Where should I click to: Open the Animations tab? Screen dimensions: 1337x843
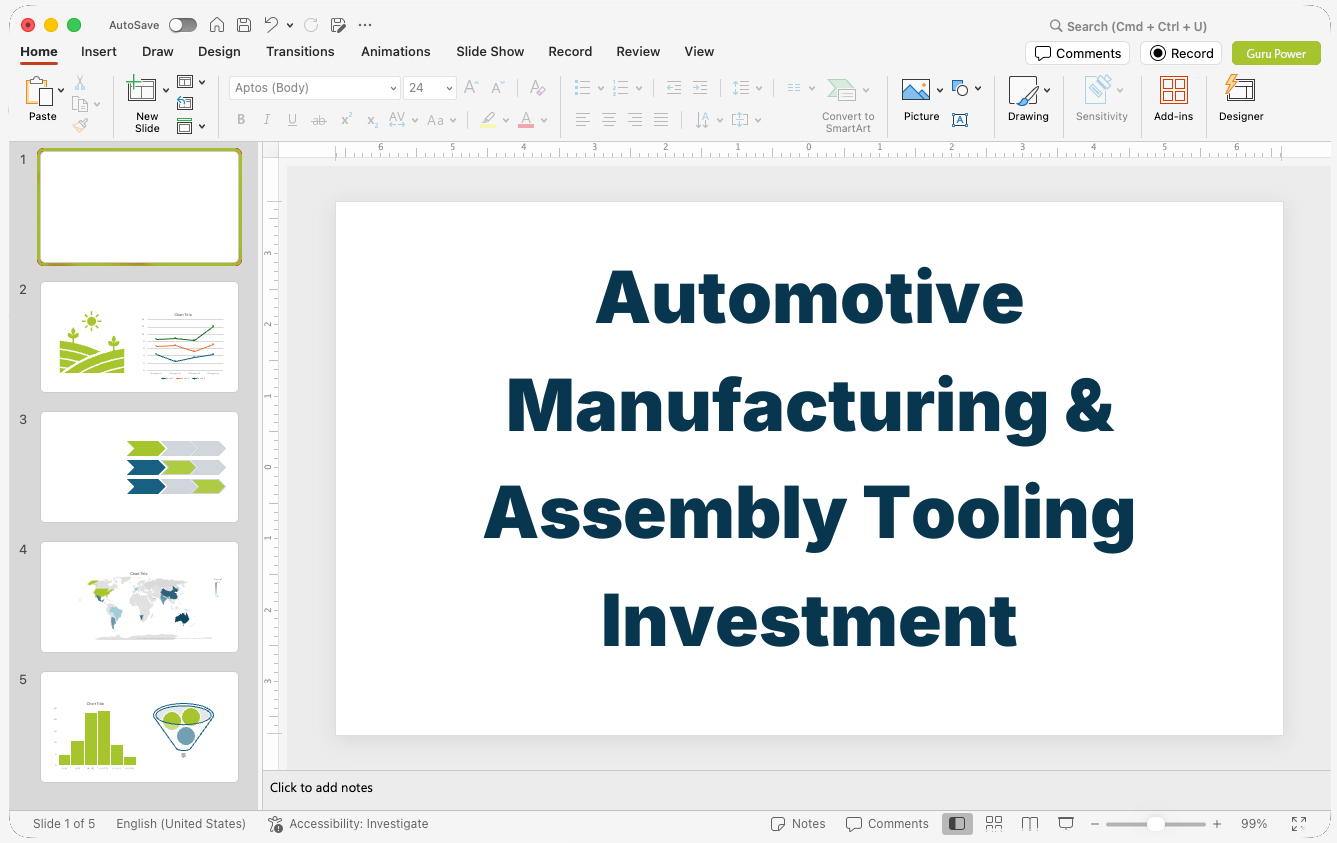point(396,51)
